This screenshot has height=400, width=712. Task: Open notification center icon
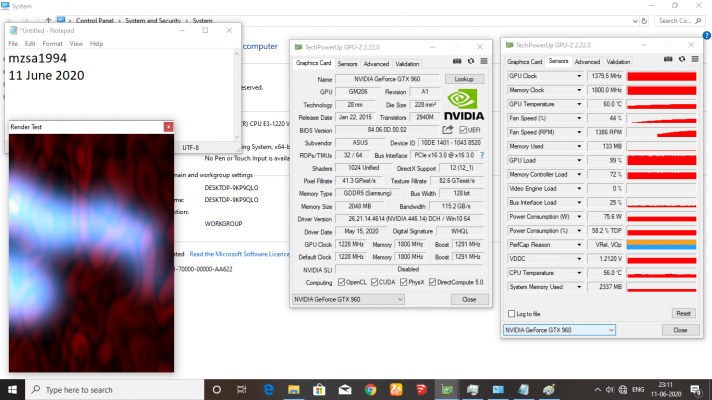[695, 390]
